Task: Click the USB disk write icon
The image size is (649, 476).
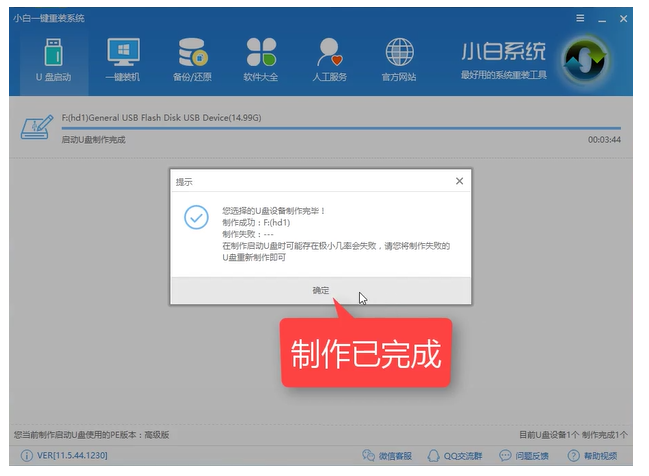Action: [x=37, y=127]
